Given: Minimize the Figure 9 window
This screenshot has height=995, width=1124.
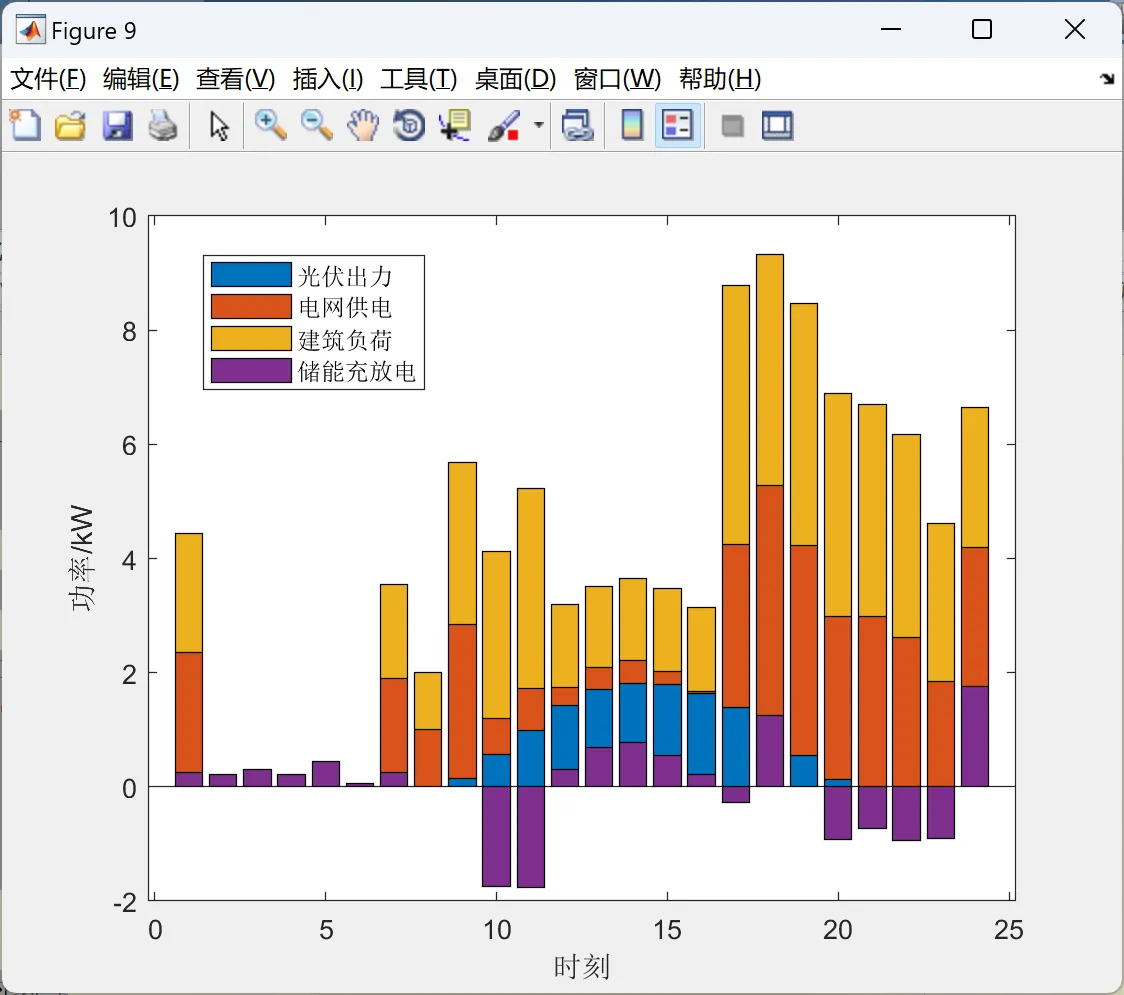Looking at the screenshot, I should (x=891, y=29).
